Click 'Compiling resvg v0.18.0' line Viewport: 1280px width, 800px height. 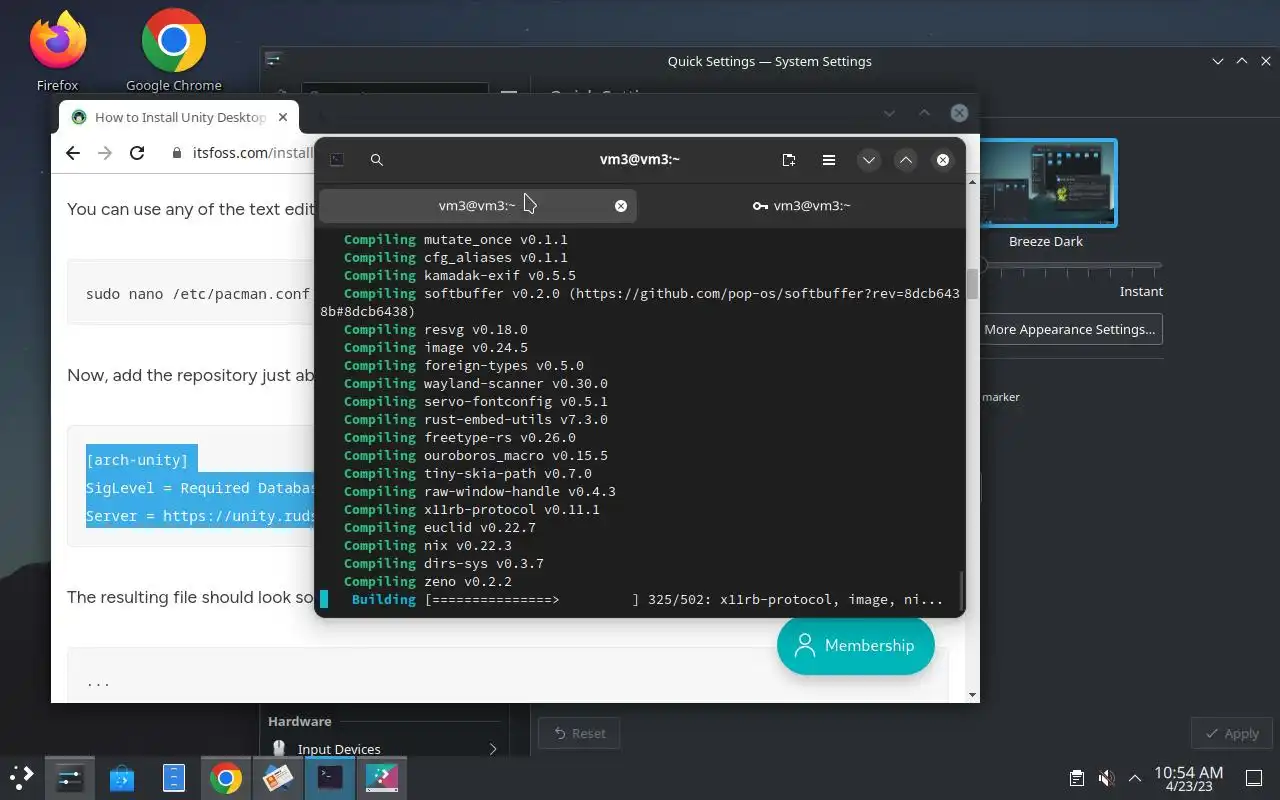(x=436, y=329)
